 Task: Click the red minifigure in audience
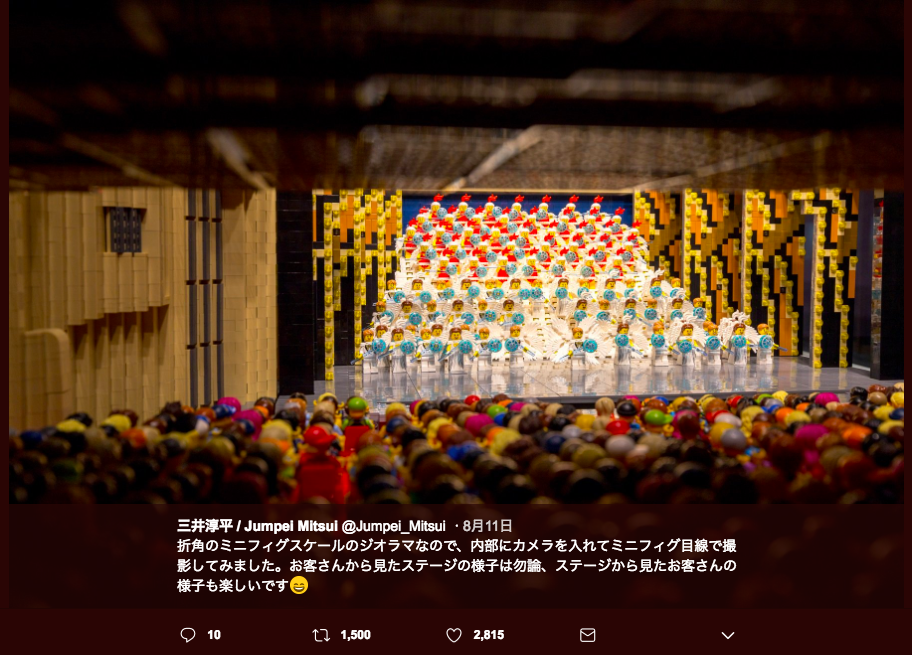(320, 465)
